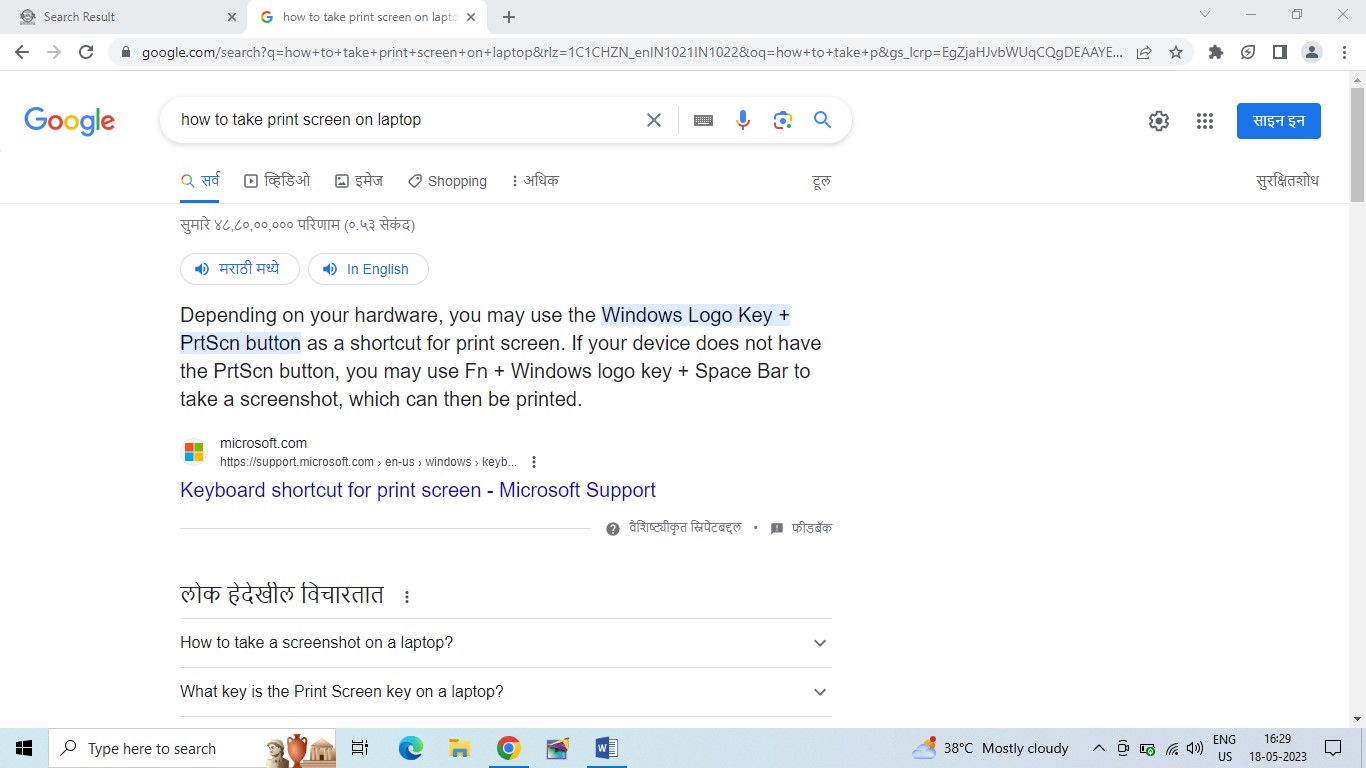Viewport: 1366px width, 768px height.
Task: Open File Explorer from the taskbar
Action: (x=459, y=748)
